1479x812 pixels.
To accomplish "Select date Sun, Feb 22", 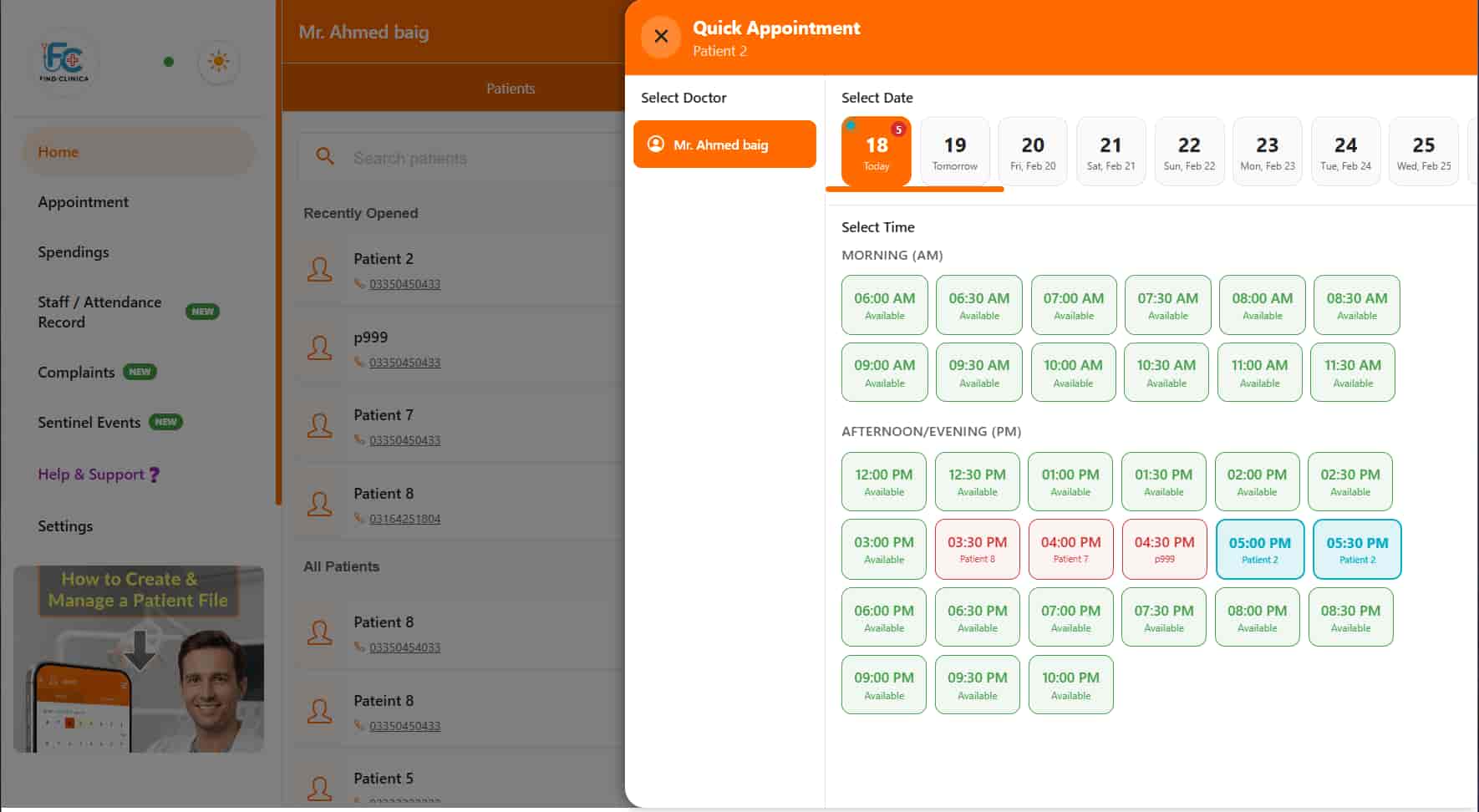I will [1189, 151].
